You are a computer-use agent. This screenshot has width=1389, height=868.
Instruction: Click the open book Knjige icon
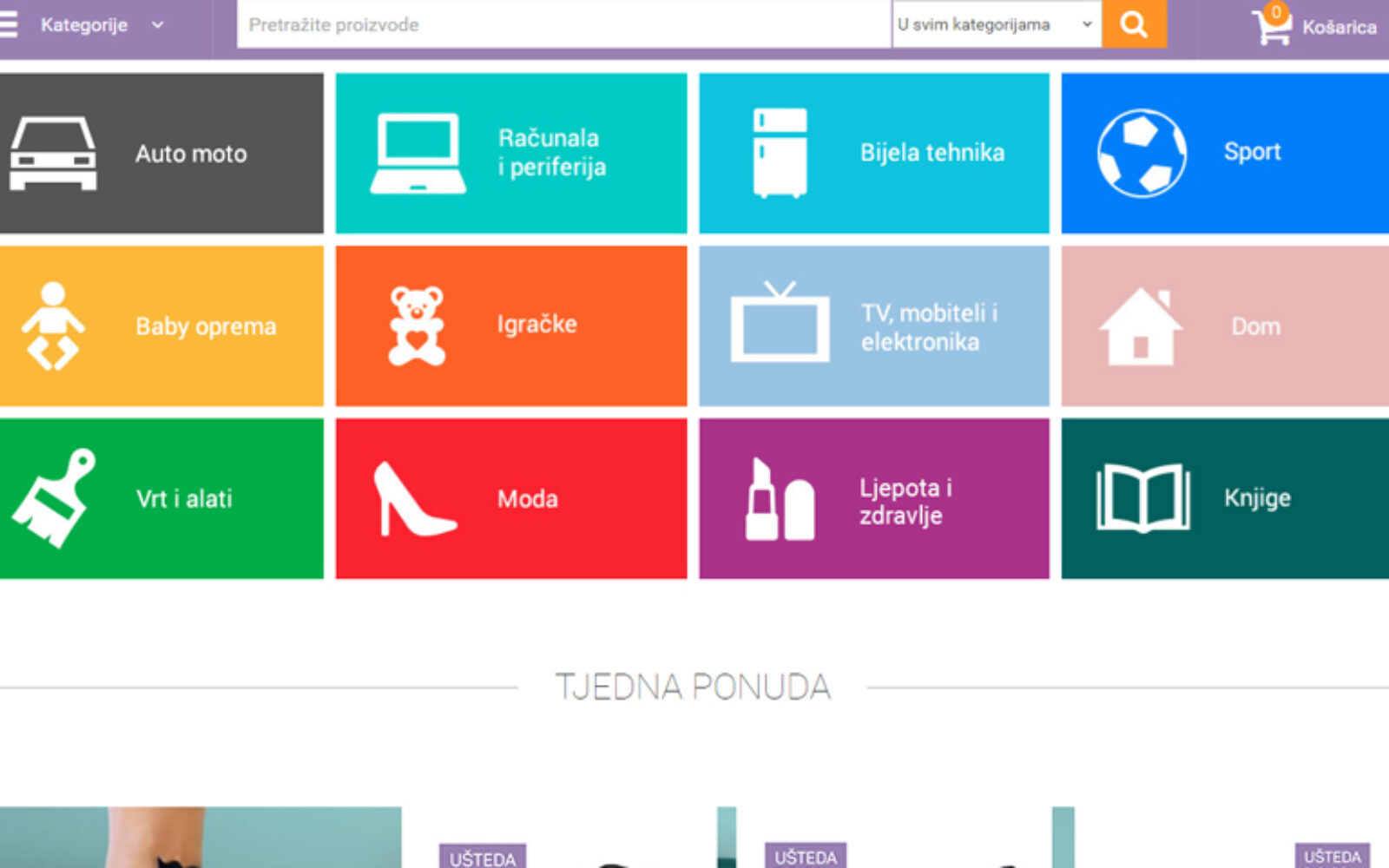1142,498
